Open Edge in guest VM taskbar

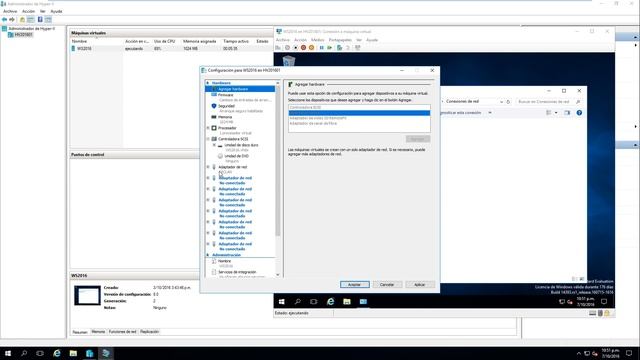point(331,302)
